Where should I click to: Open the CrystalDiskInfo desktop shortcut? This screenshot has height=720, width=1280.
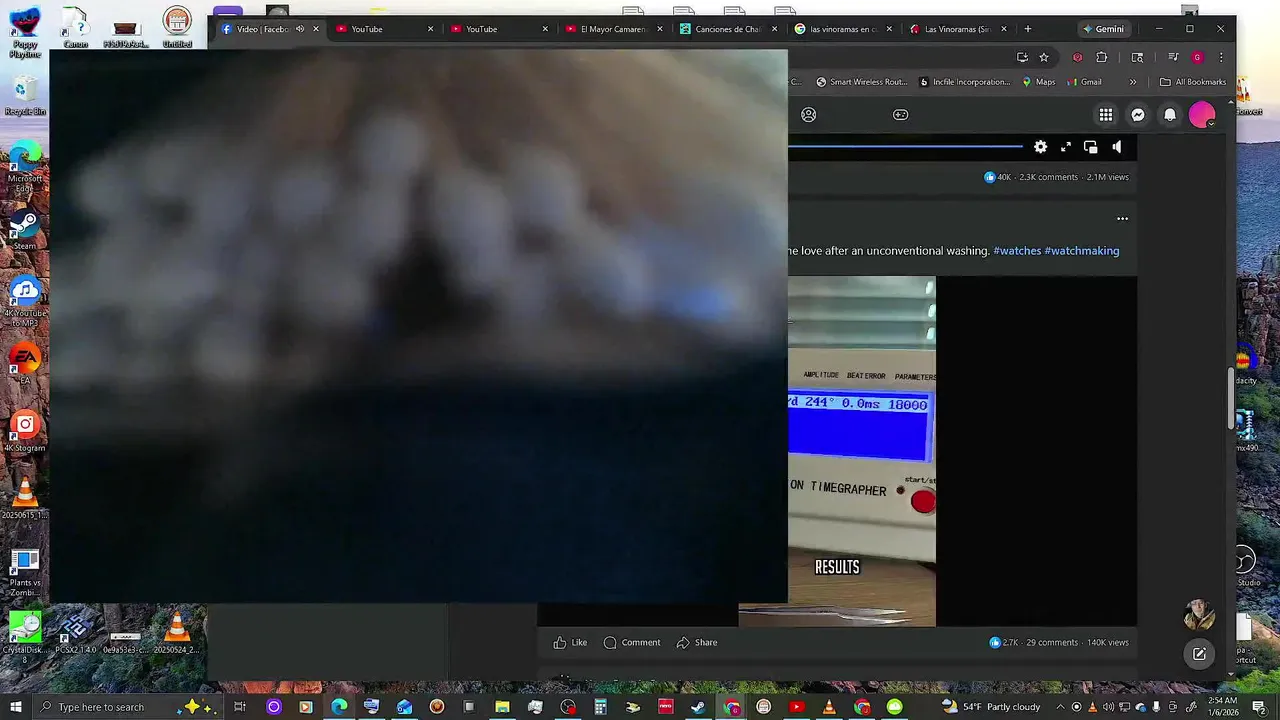tap(25, 637)
